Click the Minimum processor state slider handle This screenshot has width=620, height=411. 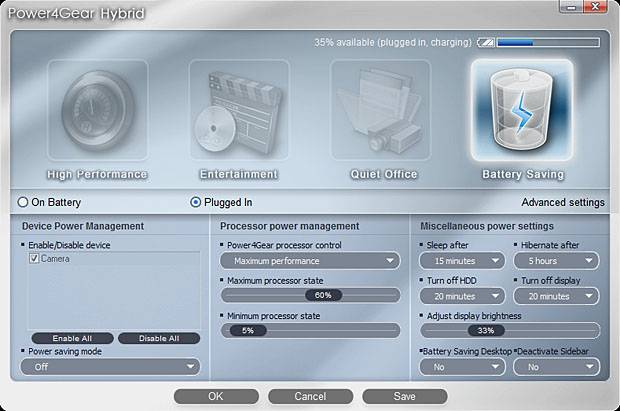tap(248, 330)
